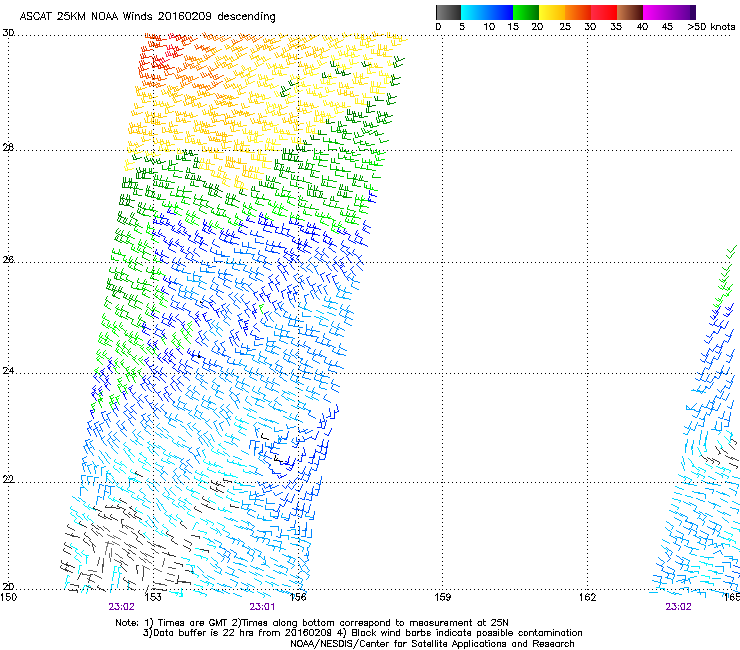Screen dimensions: 740x650
Task: Pick the yellow 20–25 knots color scale segment
Action: coord(552,12)
